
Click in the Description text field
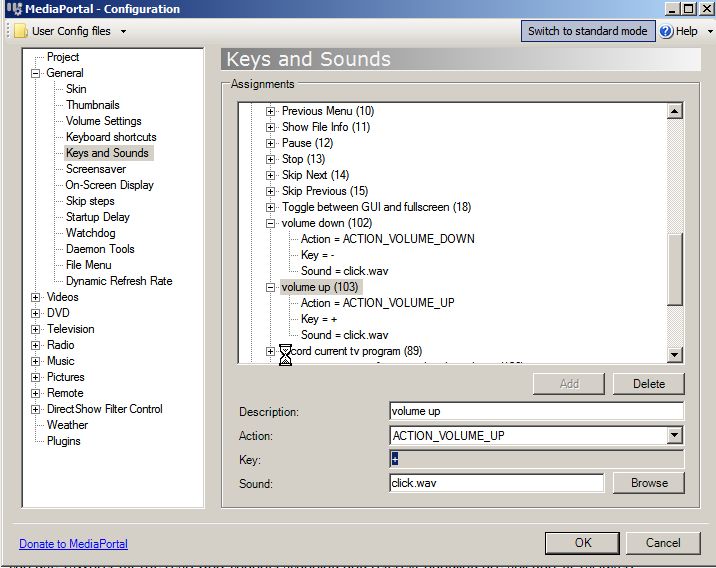pos(537,411)
